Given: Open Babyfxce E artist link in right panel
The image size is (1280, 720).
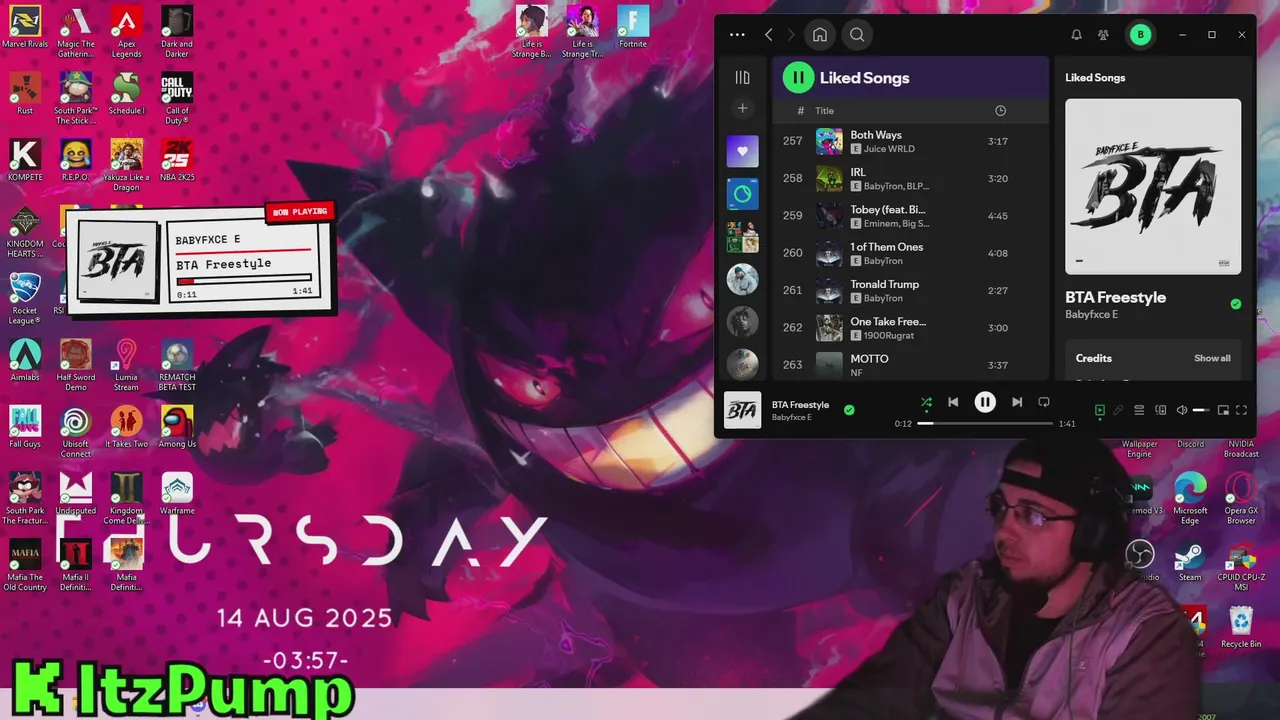Looking at the screenshot, I should (x=1091, y=314).
